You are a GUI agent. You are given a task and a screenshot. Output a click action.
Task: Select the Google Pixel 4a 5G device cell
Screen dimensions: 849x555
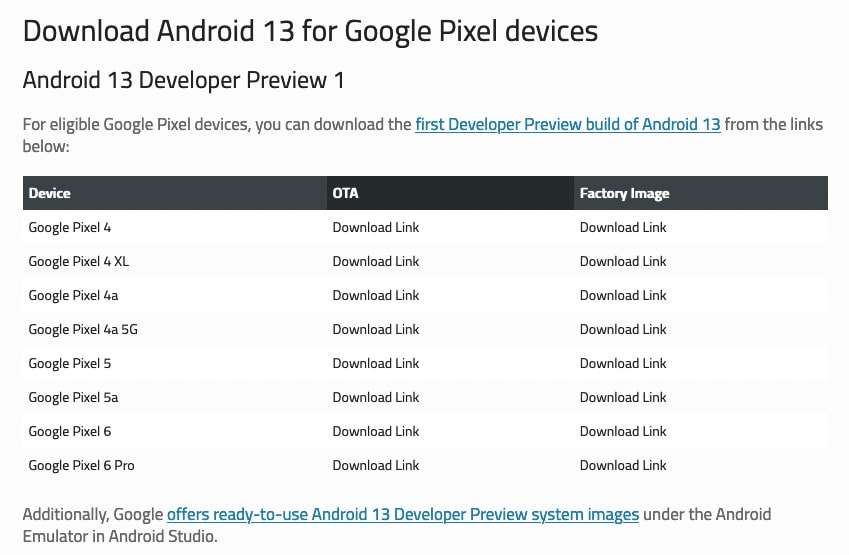tap(175, 330)
